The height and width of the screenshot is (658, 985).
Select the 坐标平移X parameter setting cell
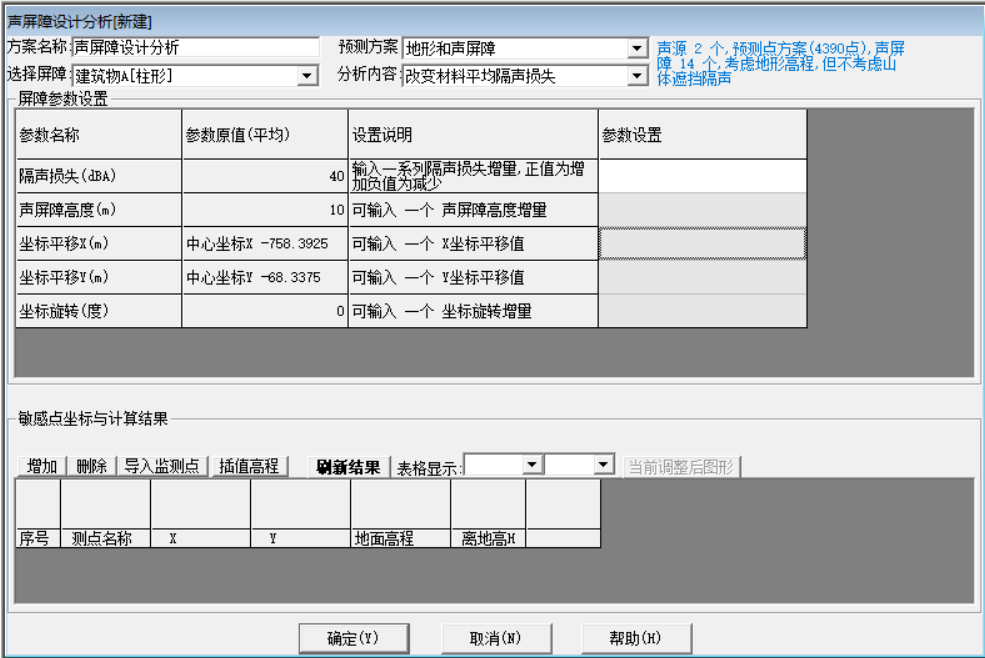[701, 244]
